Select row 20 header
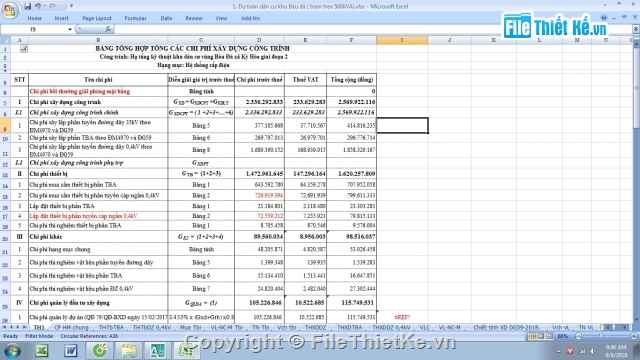The height and width of the screenshot is (360, 640). click(x=5, y=238)
